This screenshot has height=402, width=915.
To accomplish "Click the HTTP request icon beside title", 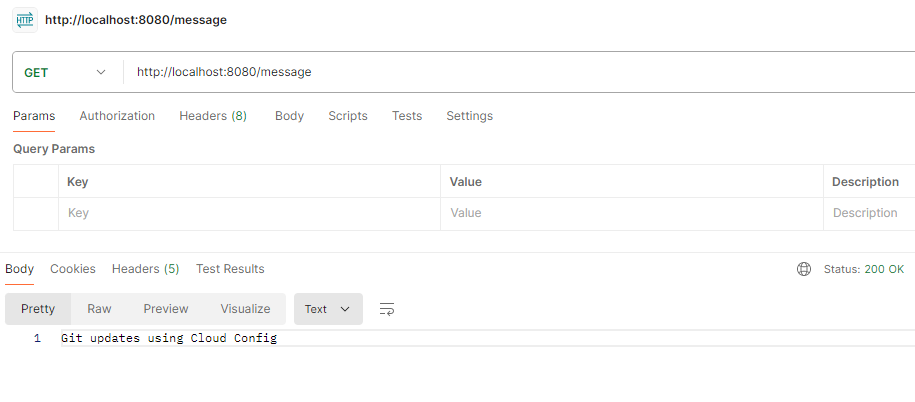I will pos(24,20).
